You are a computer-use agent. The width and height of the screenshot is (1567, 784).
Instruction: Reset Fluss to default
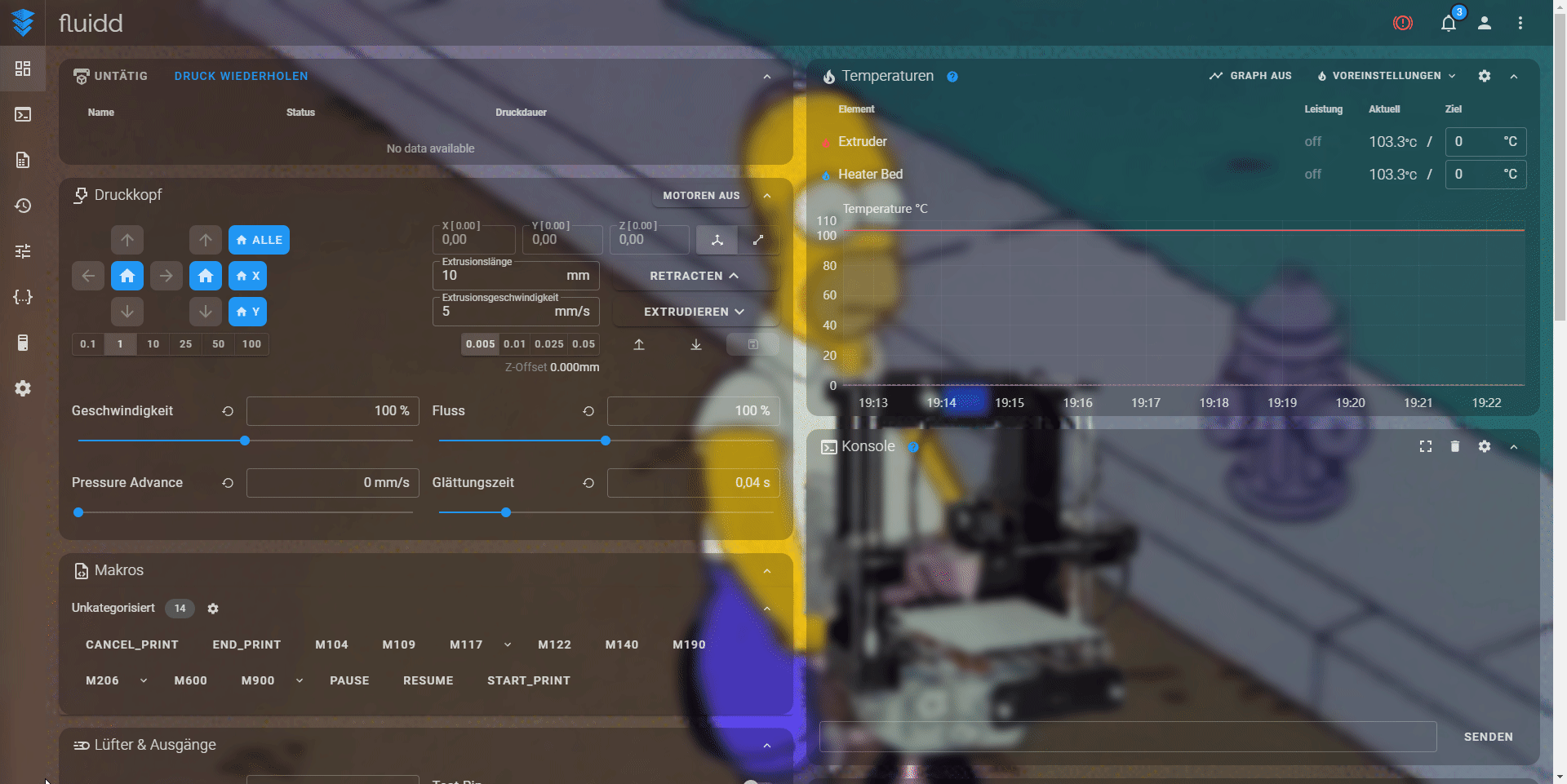click(x=588, y=411)
